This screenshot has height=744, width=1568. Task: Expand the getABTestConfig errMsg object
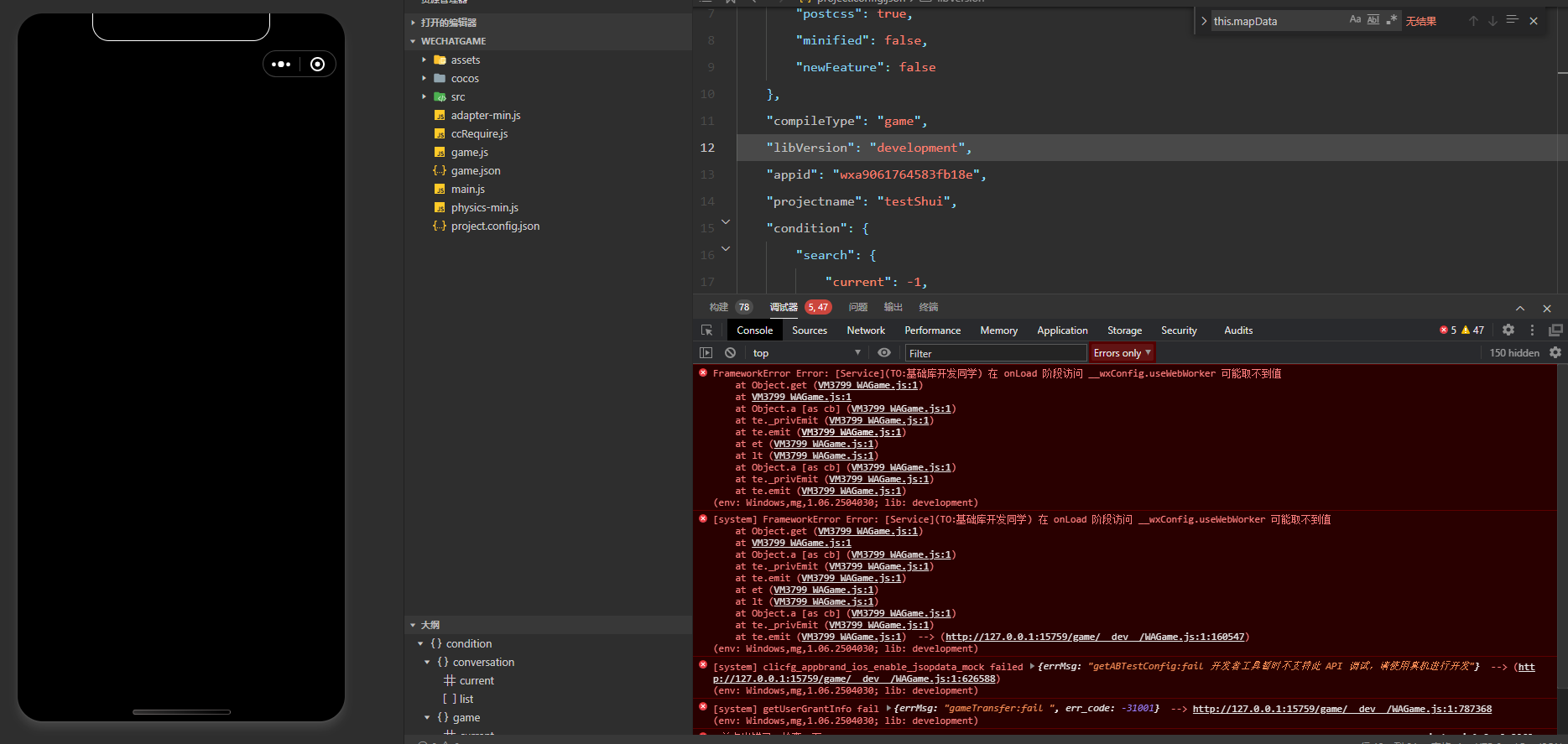(1032, 667)
